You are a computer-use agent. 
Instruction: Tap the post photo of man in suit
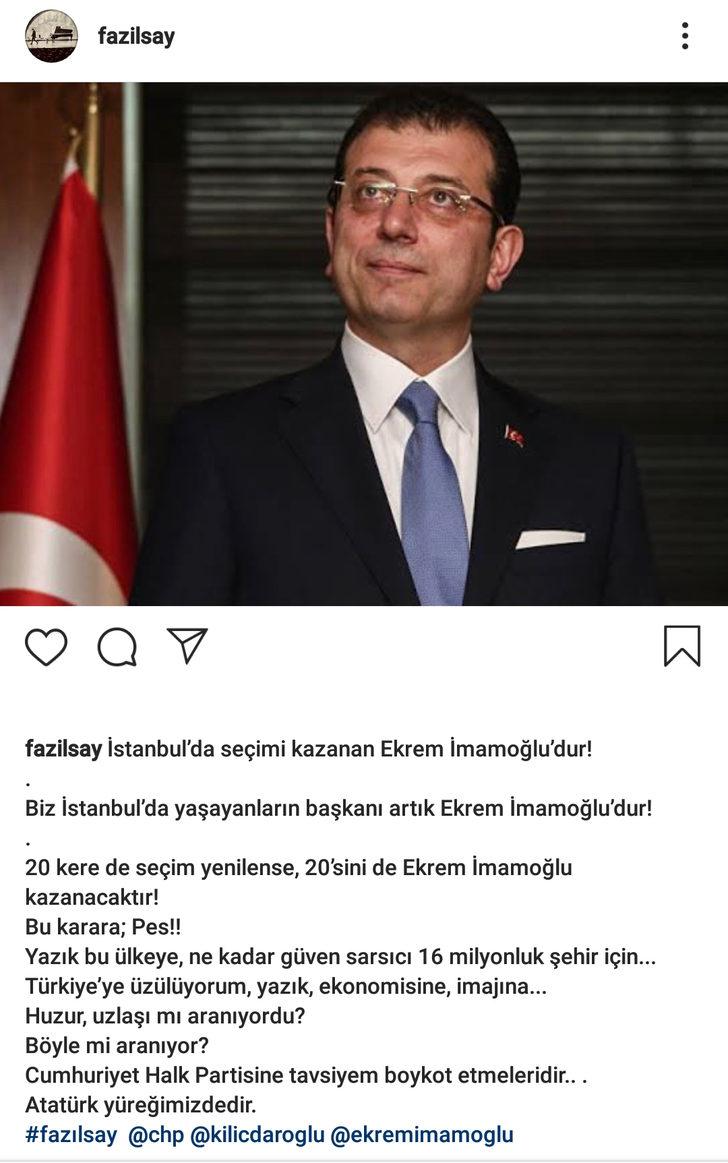[364, 343]
